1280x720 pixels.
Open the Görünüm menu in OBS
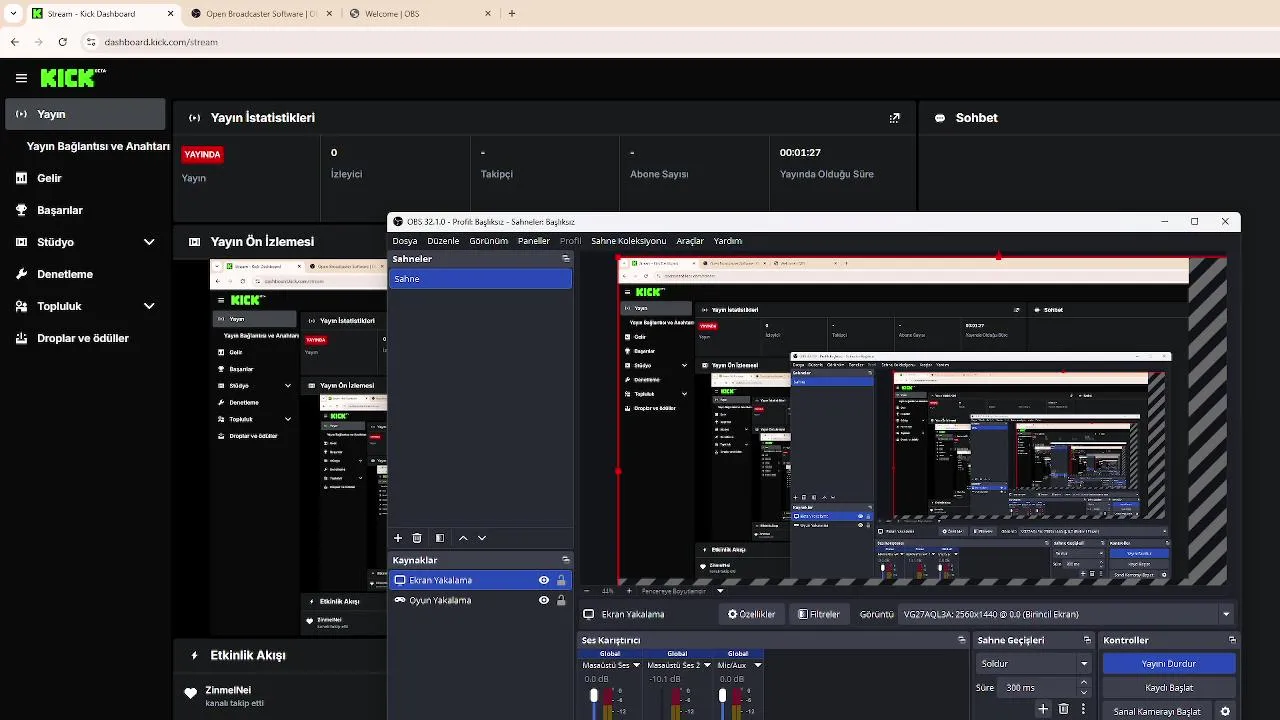[489, 241]
